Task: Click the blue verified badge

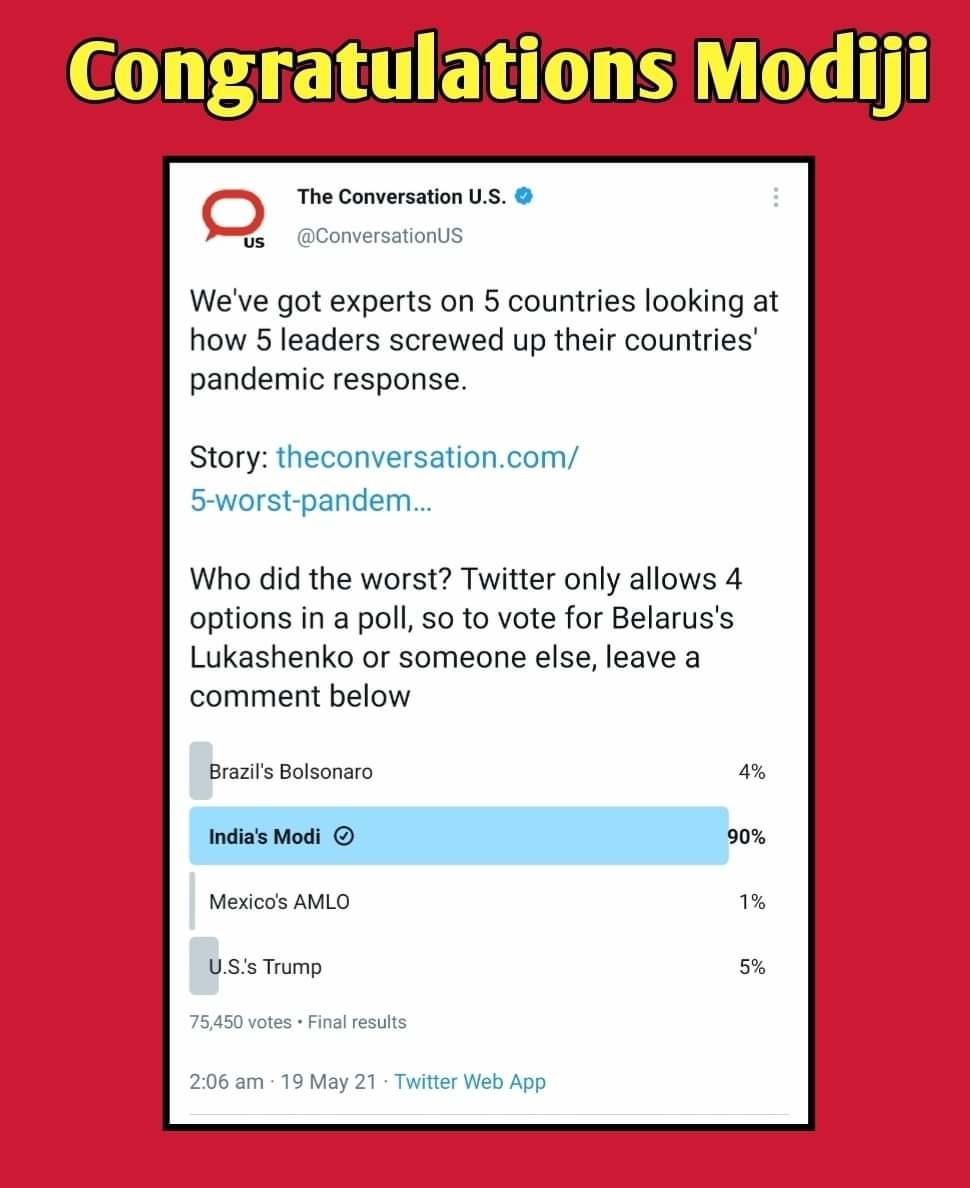Action: point(524,196)
